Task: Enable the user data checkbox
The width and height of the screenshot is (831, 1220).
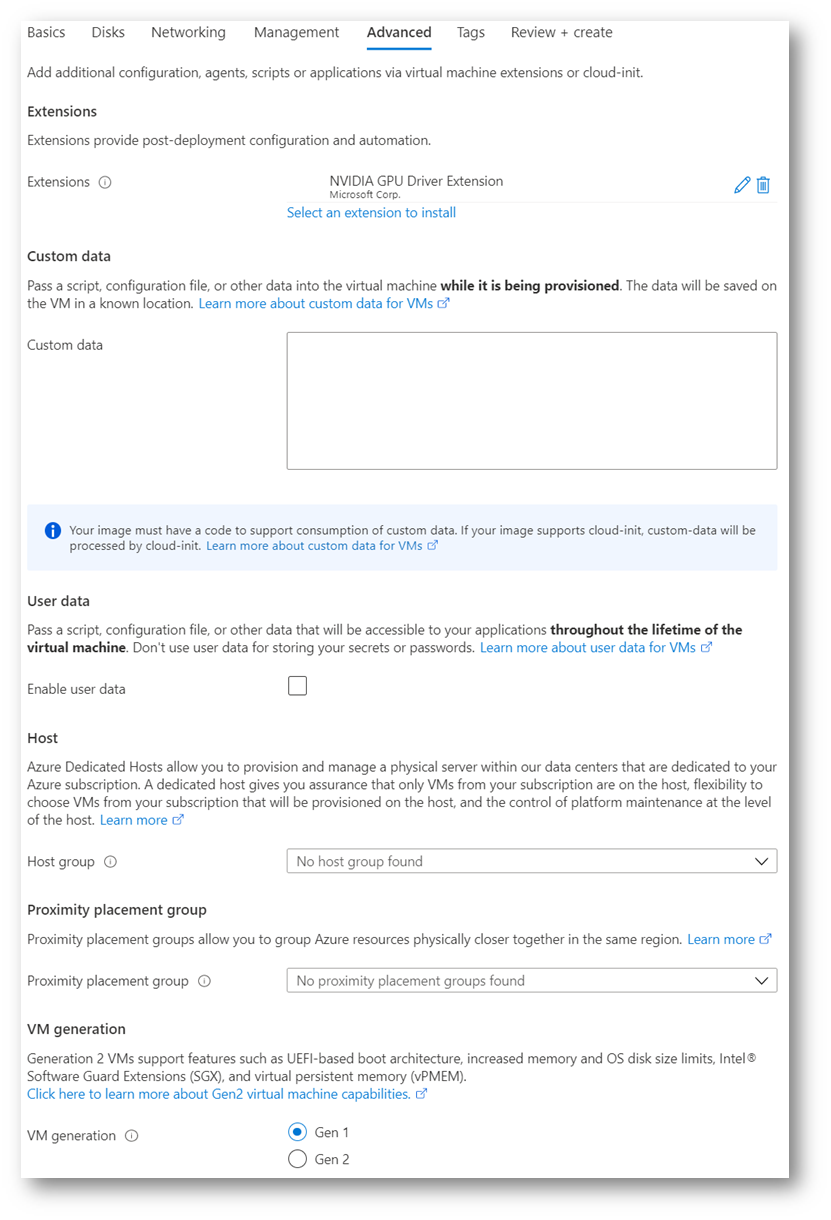Action: point(297,686)
